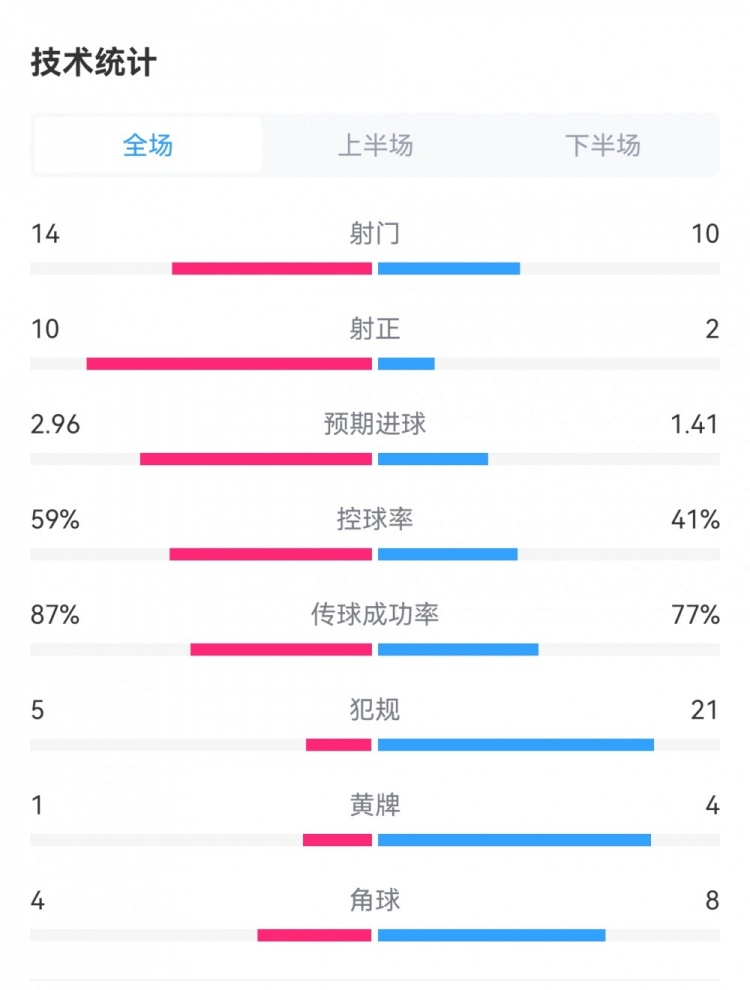Click the 预期进球 label
Viewport: 750px width, 990px height.
tap(375, 424)
